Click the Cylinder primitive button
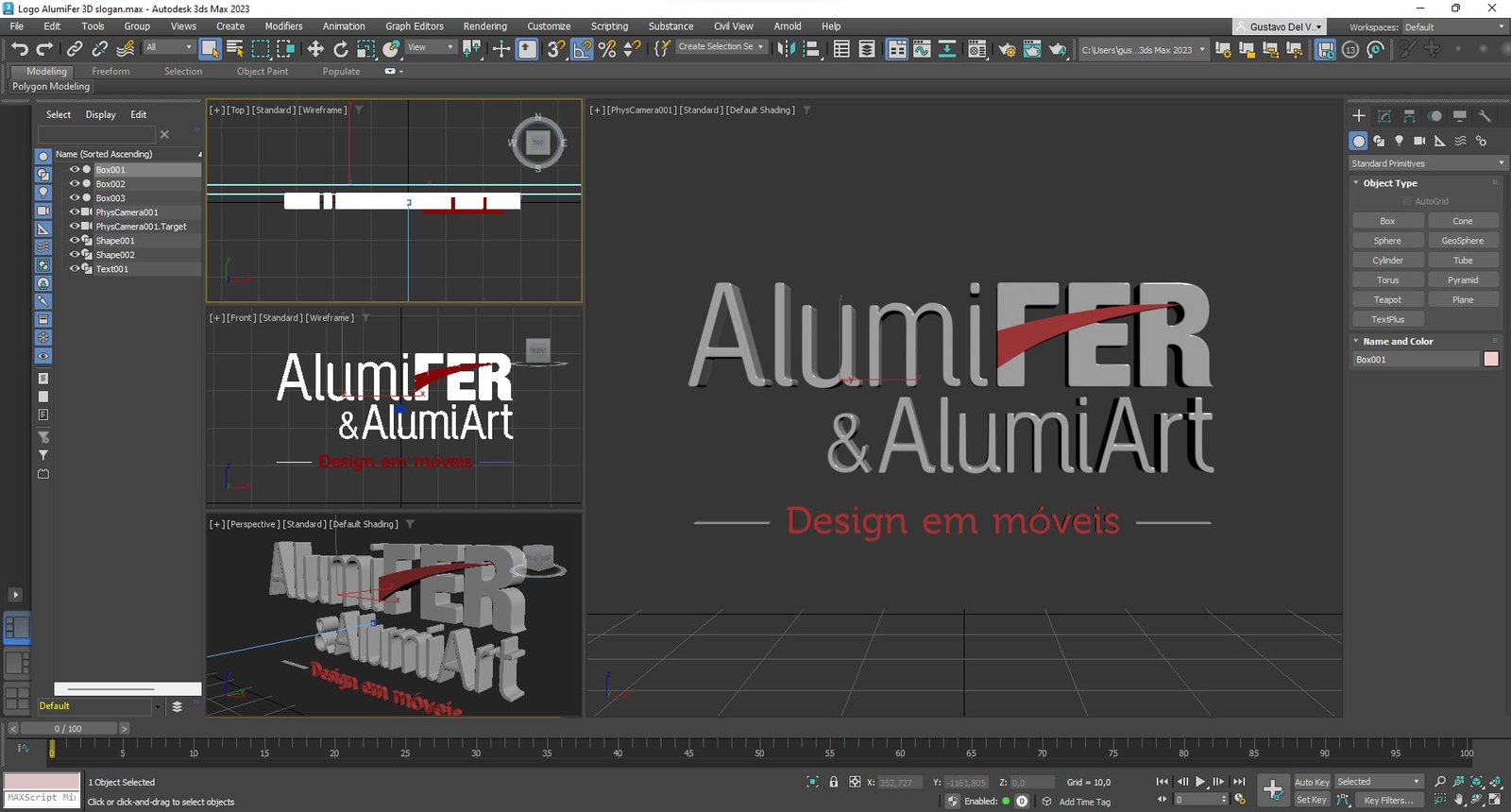Viewport: 1511px width, 812px height. [1387, 261]
